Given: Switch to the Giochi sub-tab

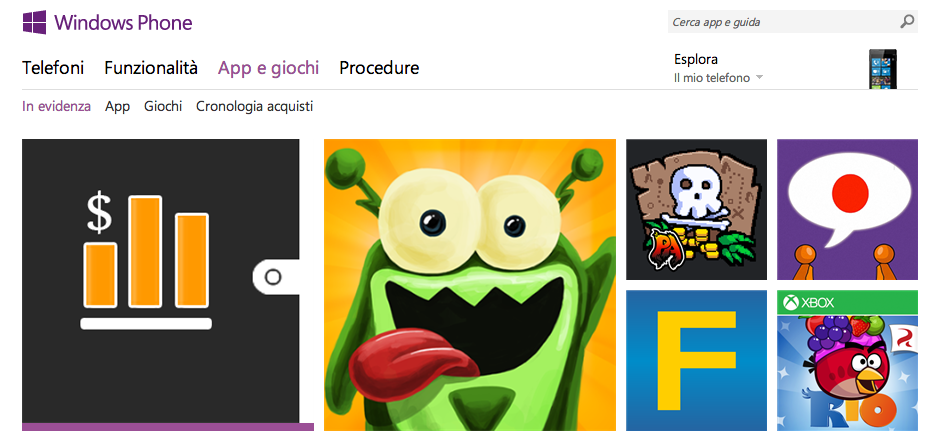Looking at the screenshot, I should tap(163, 107).
